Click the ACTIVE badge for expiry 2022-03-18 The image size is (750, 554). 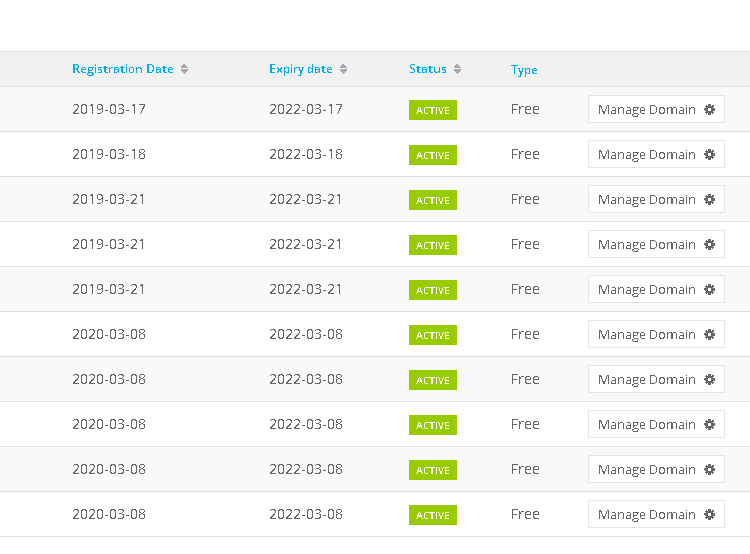click(x=433, y=155)
